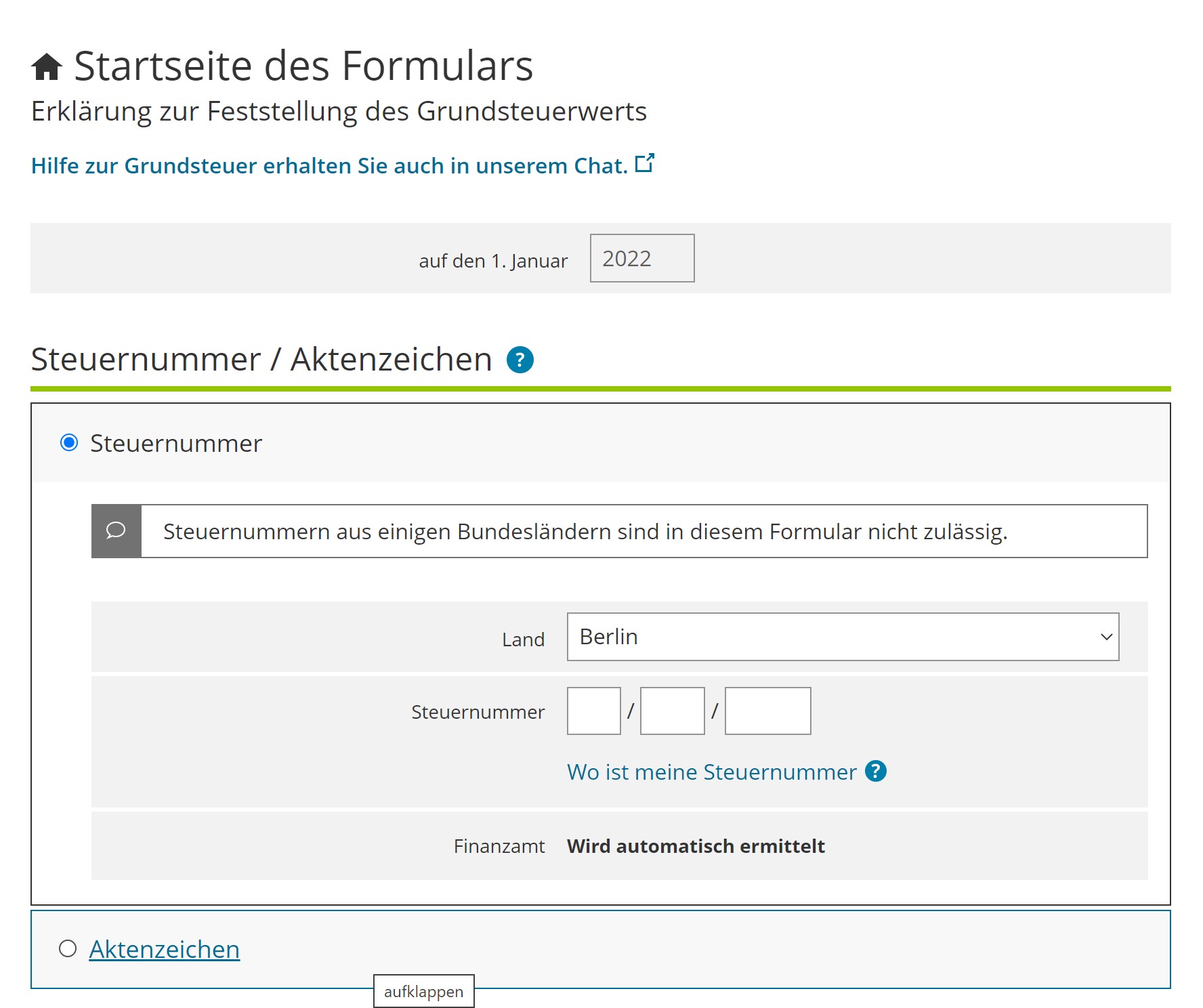Open the external link icon after Chat link
1203x1008 pixels.
click(643, 163)
